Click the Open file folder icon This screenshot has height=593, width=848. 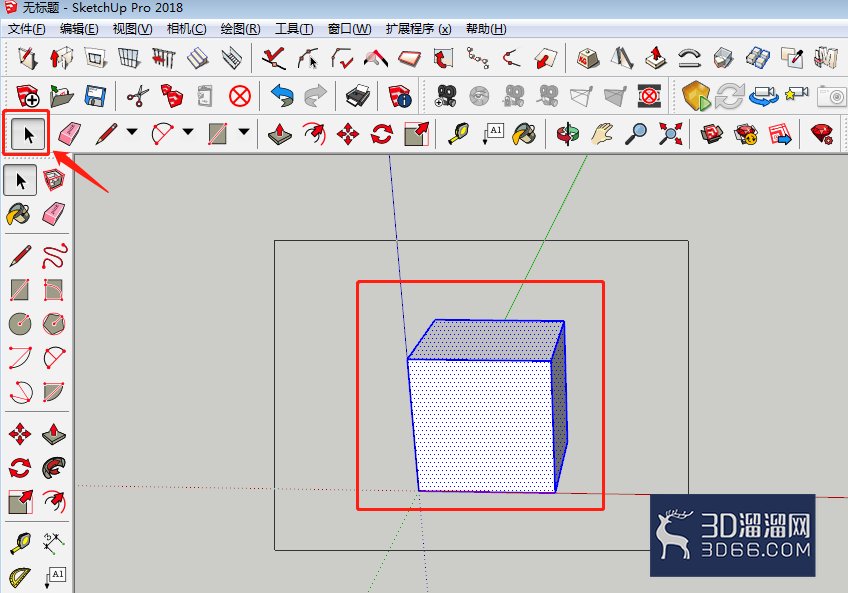coord(62,96)
